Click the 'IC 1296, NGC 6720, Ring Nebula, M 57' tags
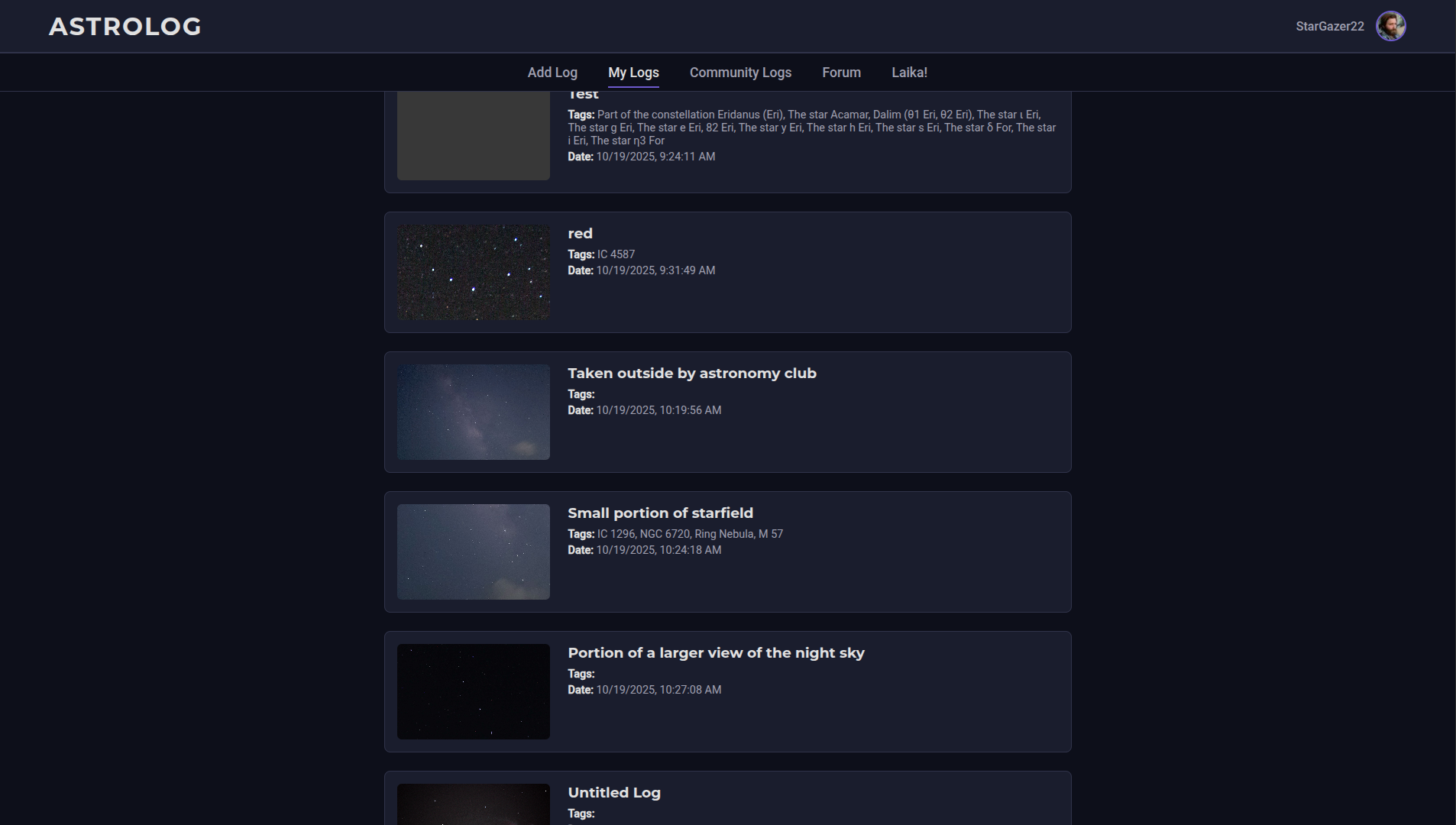The width and height of the screenshot is (1456, 825). point(690,534)
